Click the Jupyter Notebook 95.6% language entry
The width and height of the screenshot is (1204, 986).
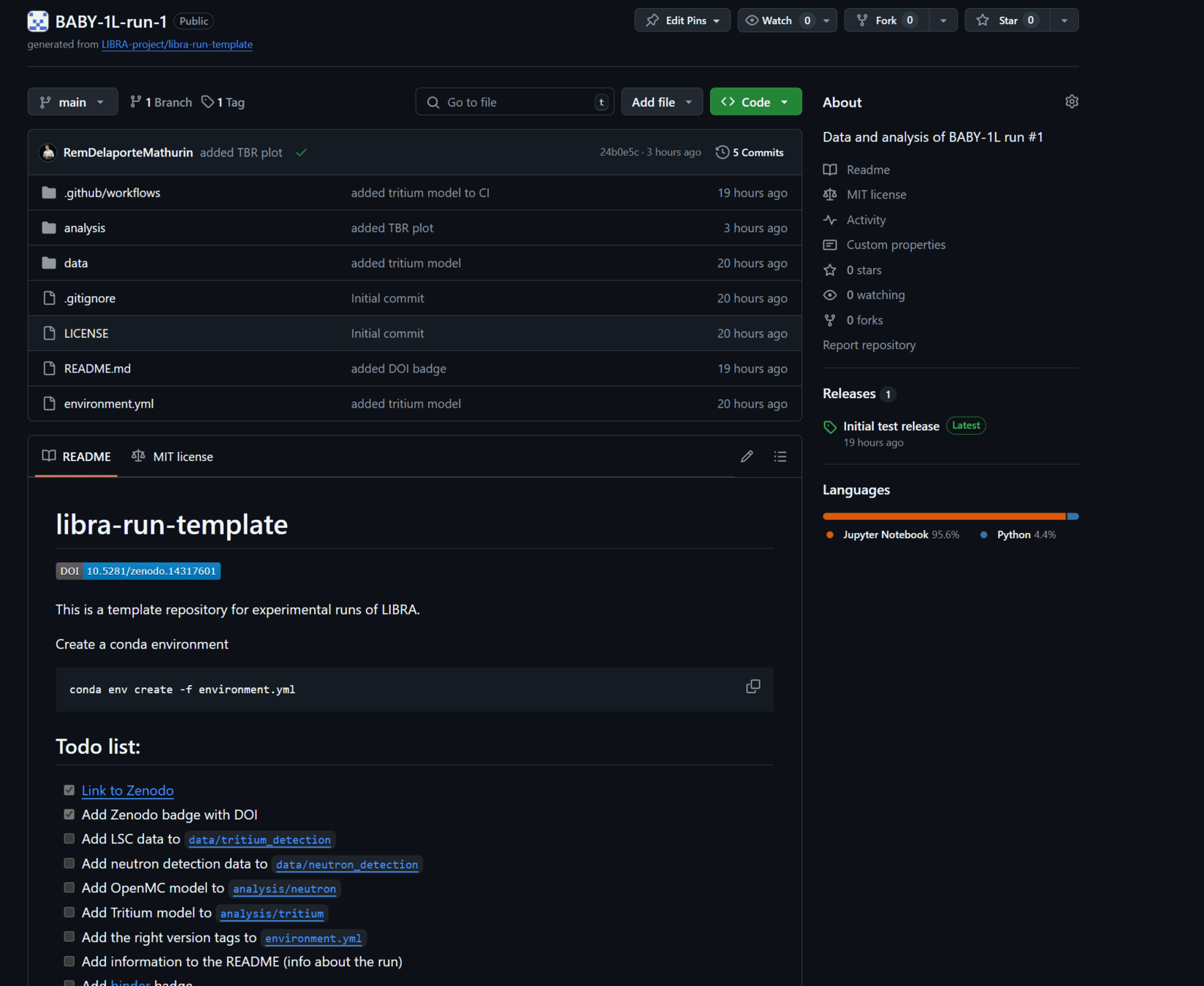pyautogui.click(x=893, y=535)
